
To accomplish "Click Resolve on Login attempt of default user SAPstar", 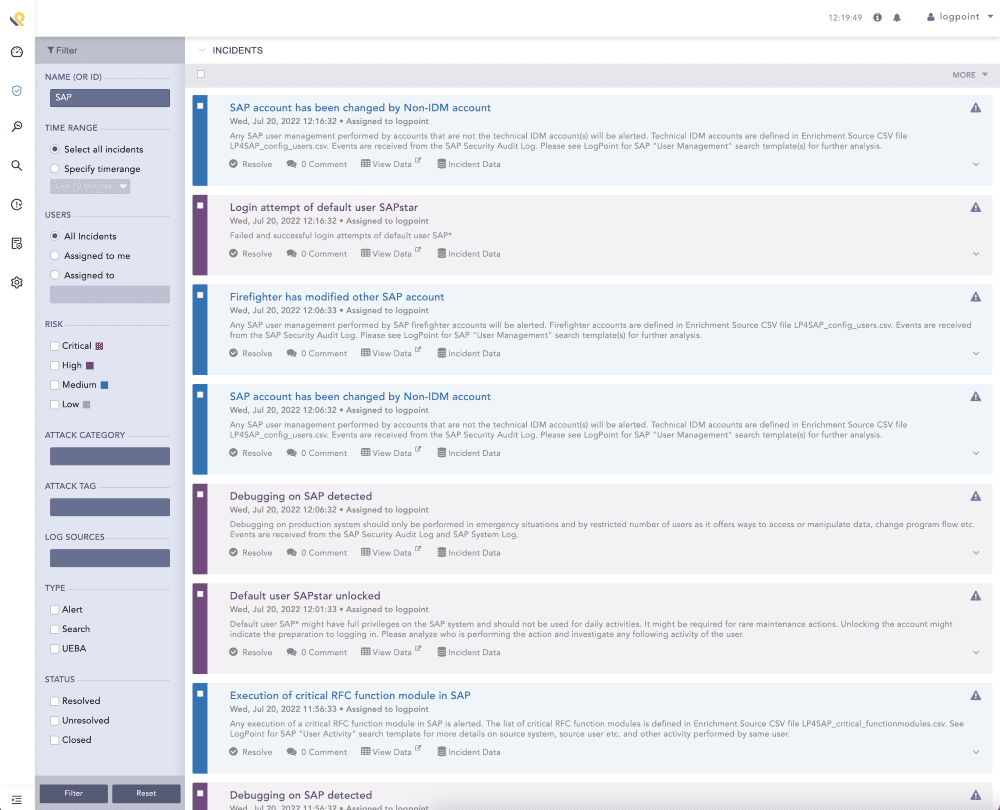I will point(251,254).
